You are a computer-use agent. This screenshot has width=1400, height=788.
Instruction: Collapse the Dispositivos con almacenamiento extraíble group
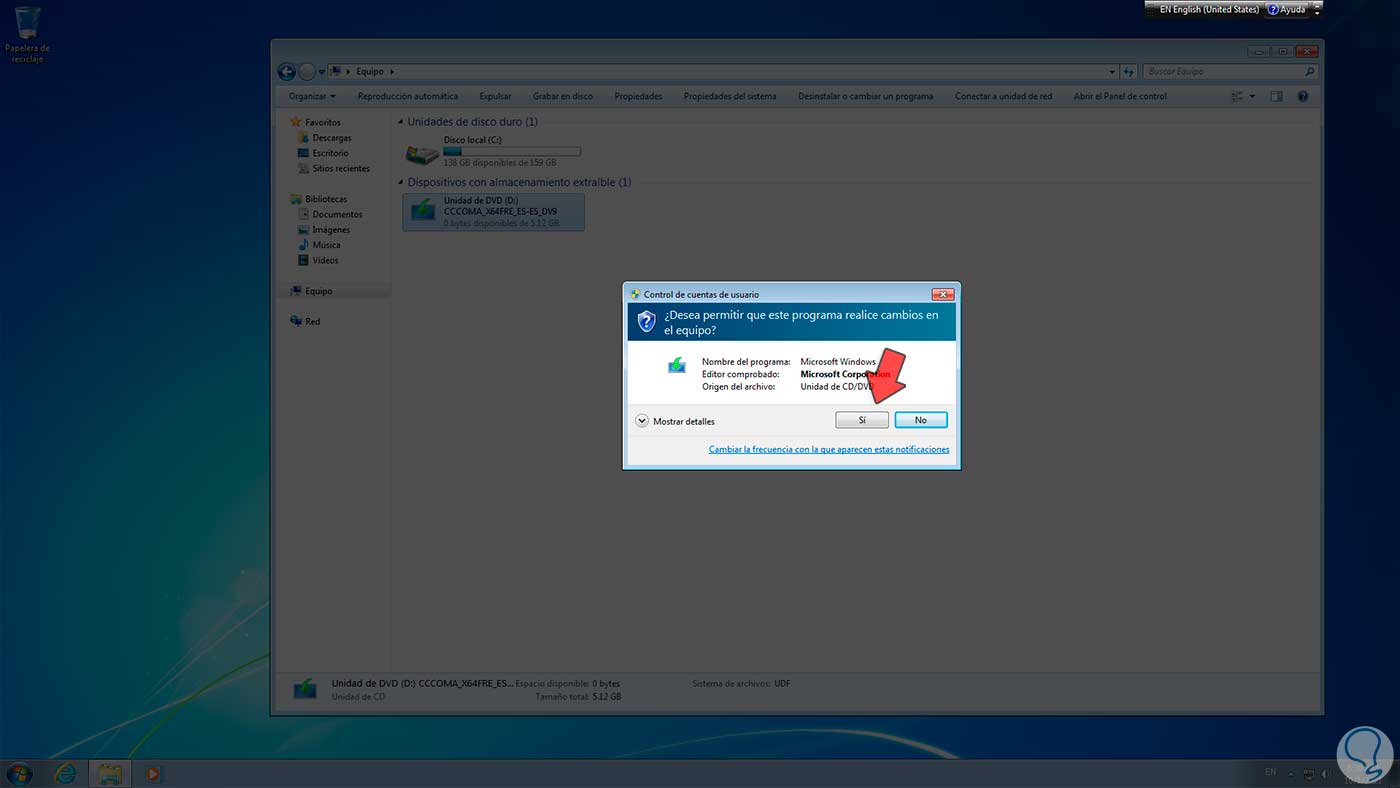(x=401, y=183)
